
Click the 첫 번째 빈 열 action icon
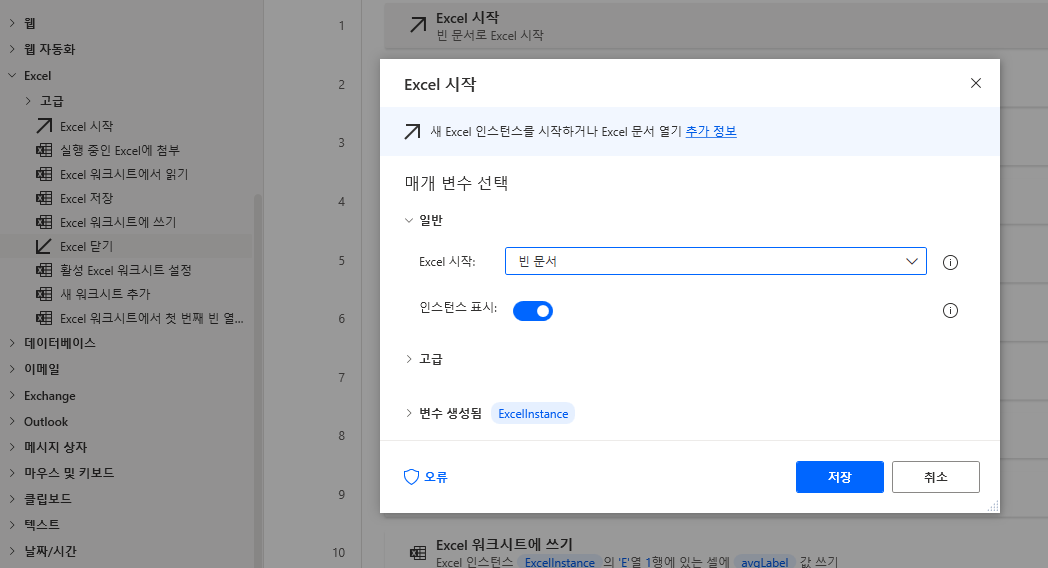[x=44, y=318]
